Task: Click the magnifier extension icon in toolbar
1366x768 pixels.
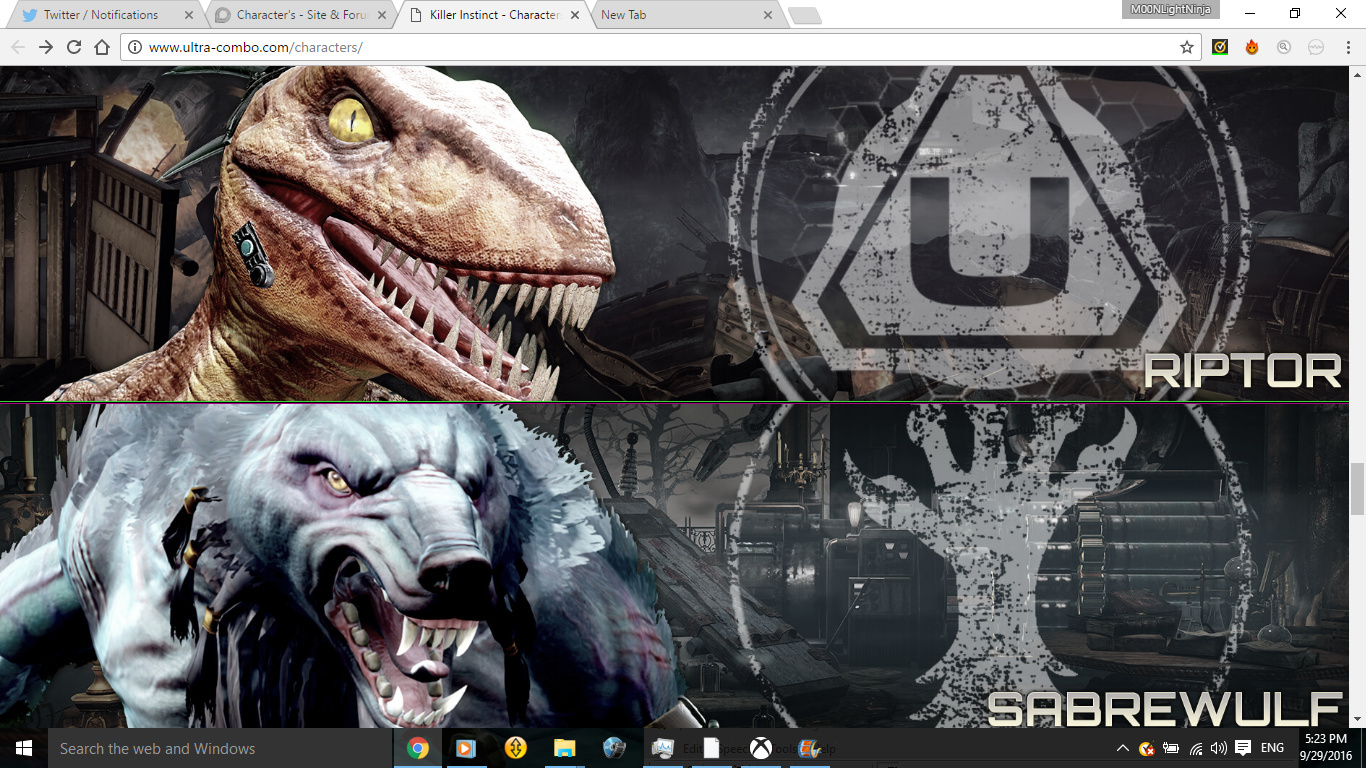Action: coord(1284,47)
